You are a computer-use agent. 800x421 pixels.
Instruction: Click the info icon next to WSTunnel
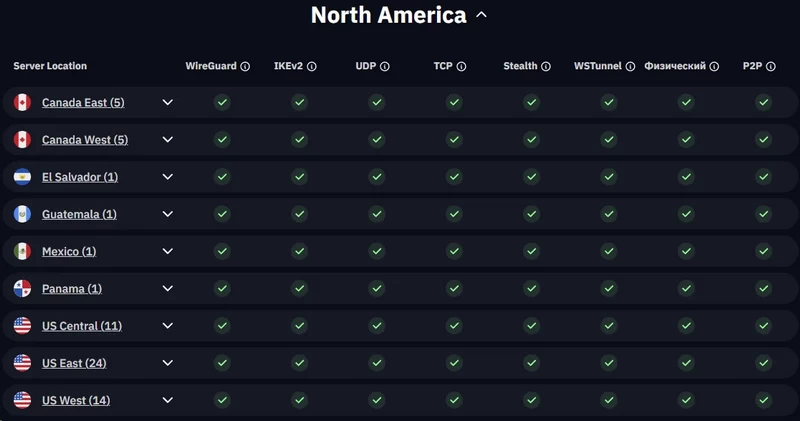point(630,66)
